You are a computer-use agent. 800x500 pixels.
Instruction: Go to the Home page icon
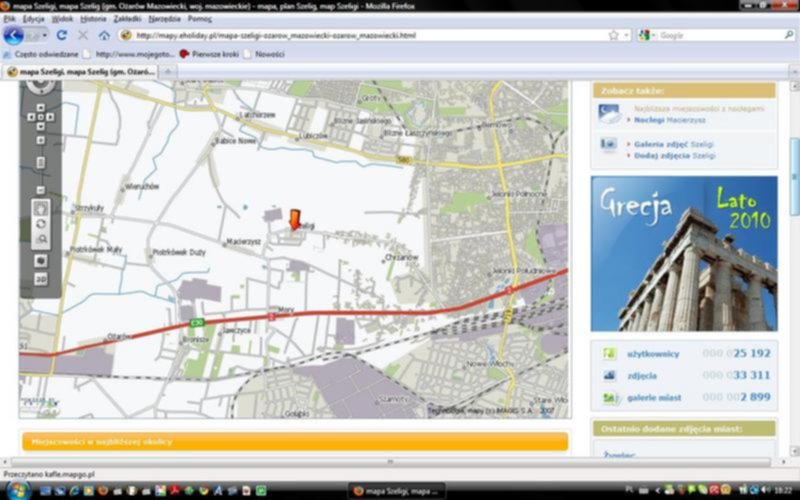104,35
